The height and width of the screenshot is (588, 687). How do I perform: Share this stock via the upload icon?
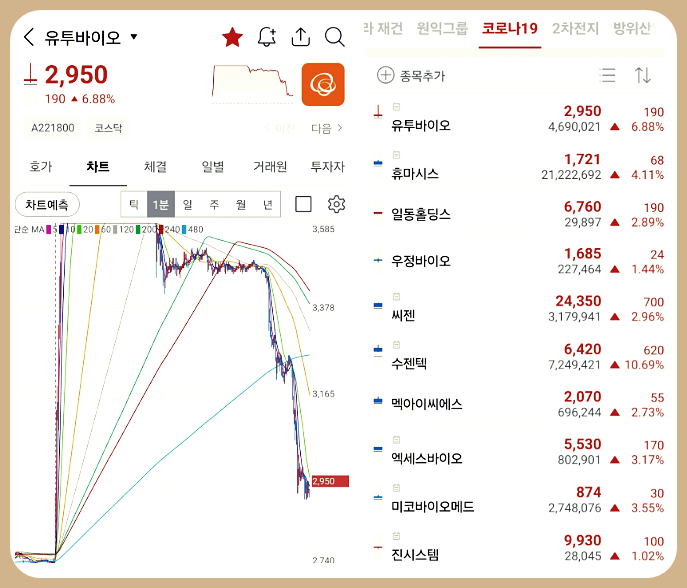click(301, 37)
